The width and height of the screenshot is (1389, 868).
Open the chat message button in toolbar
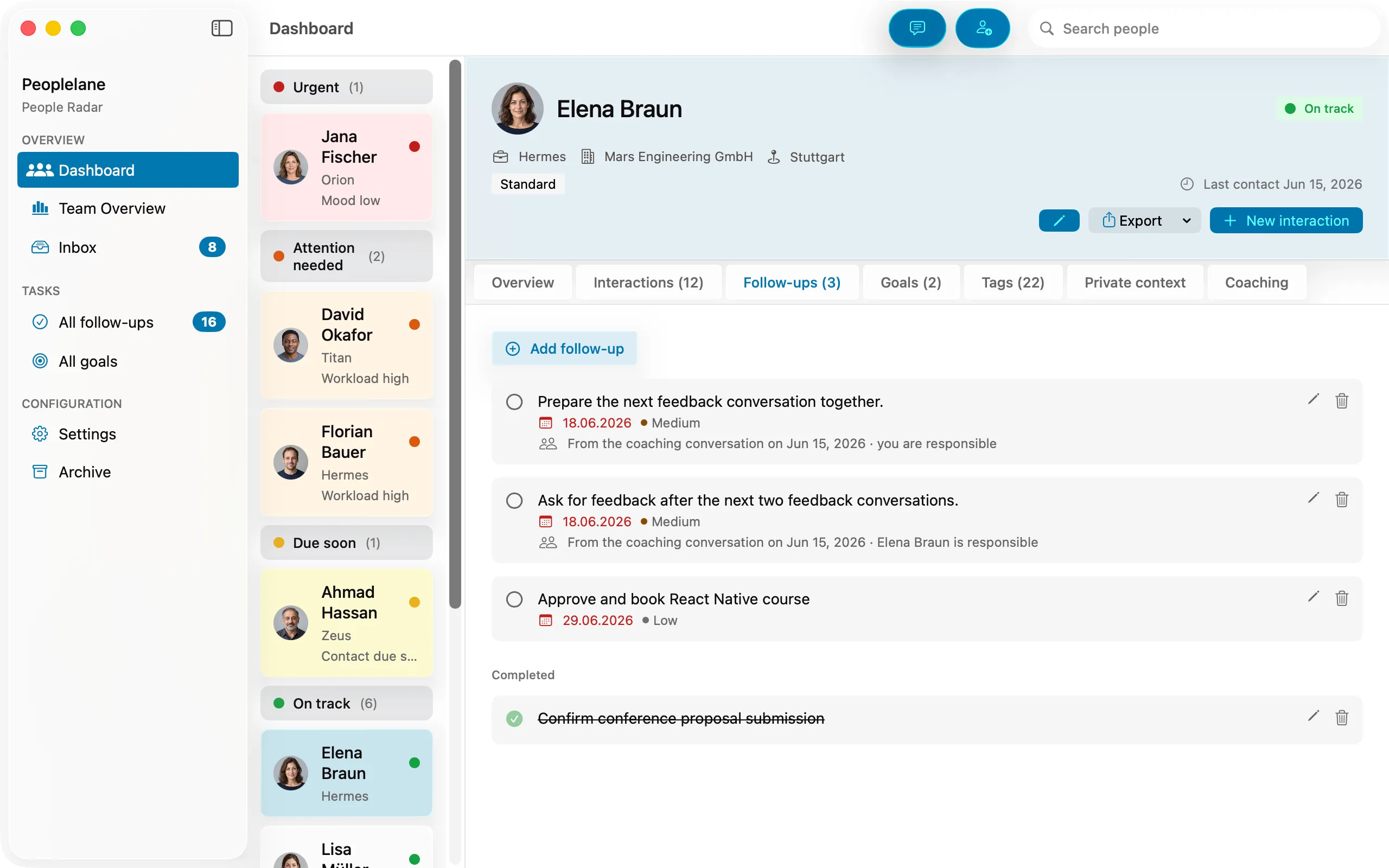click(x=916, y=28)
